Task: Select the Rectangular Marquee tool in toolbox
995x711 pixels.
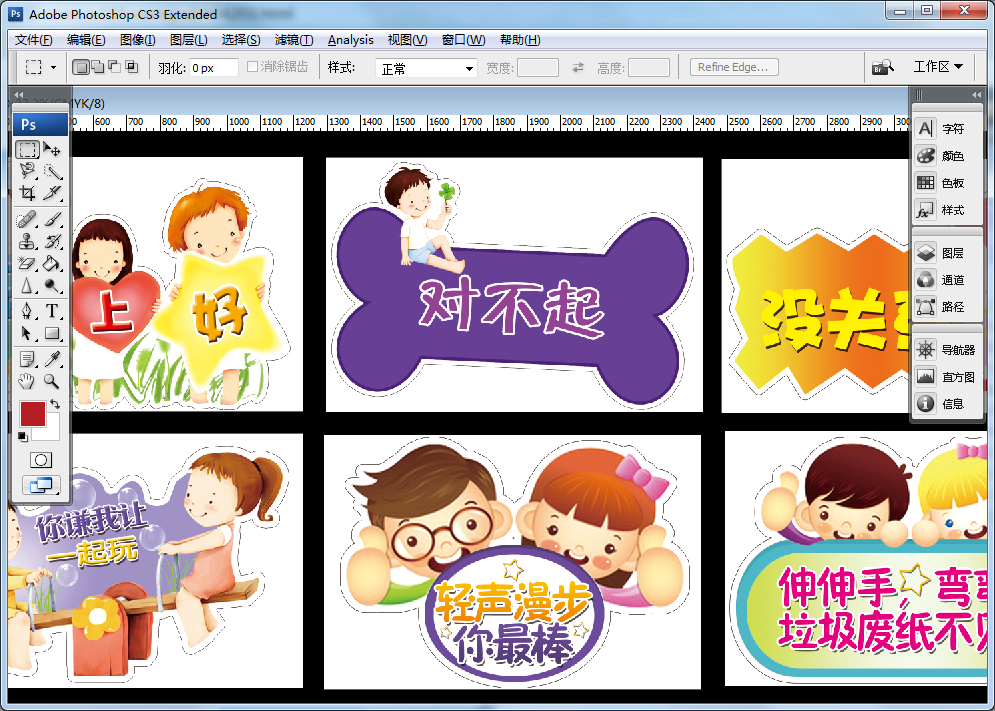Action: pos(27,150)
